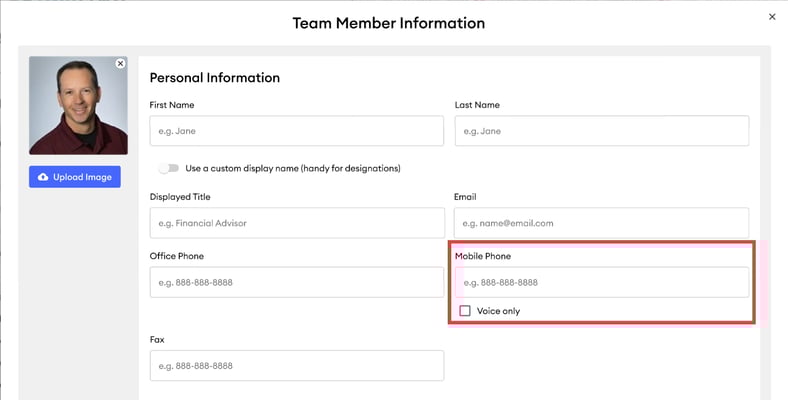The height and width of the screenshot is (400, 788).
Task: Click the 'Office Phone' field label
Action: pos(177,256)
